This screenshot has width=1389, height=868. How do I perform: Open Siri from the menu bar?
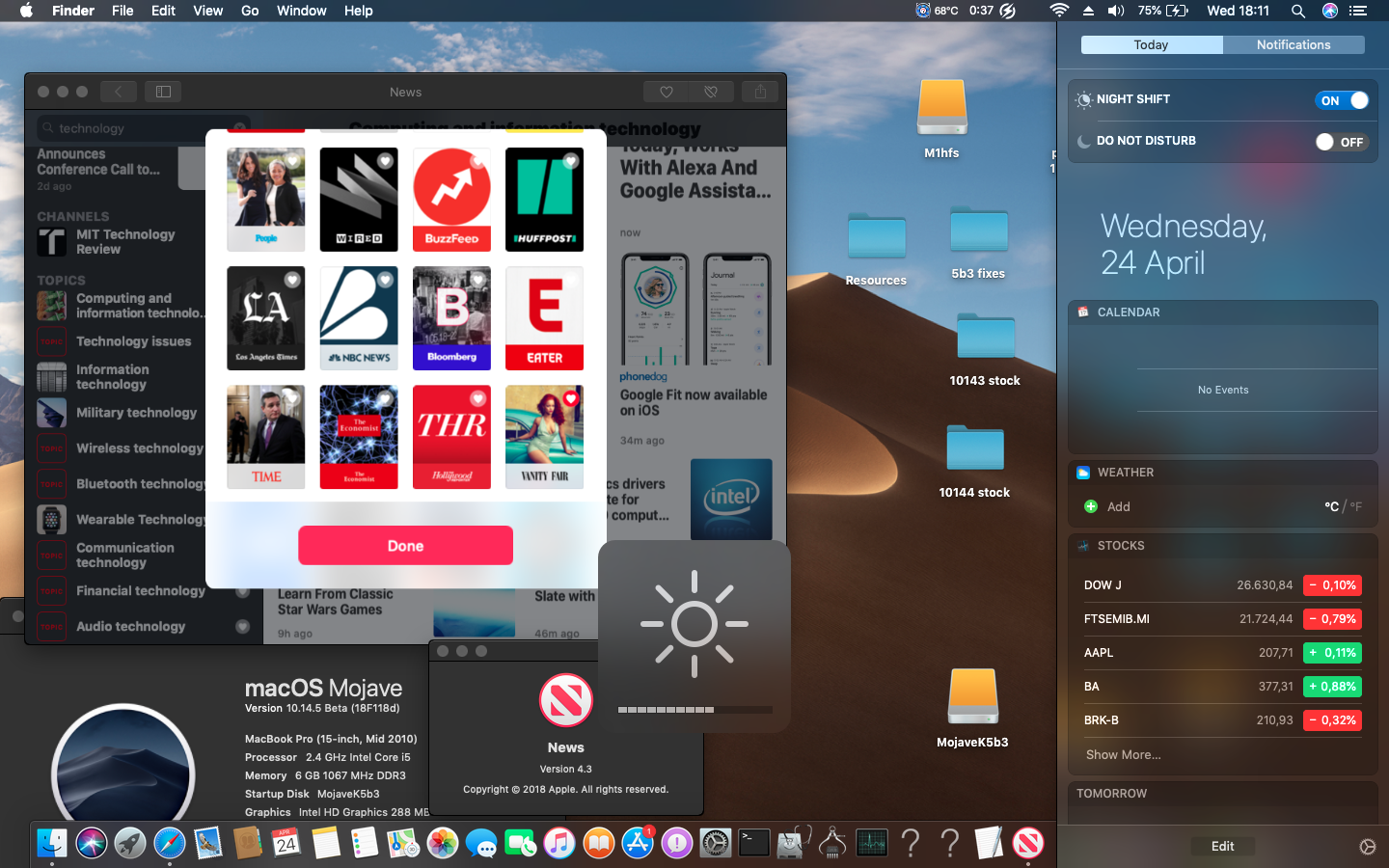coord(1330,11)
